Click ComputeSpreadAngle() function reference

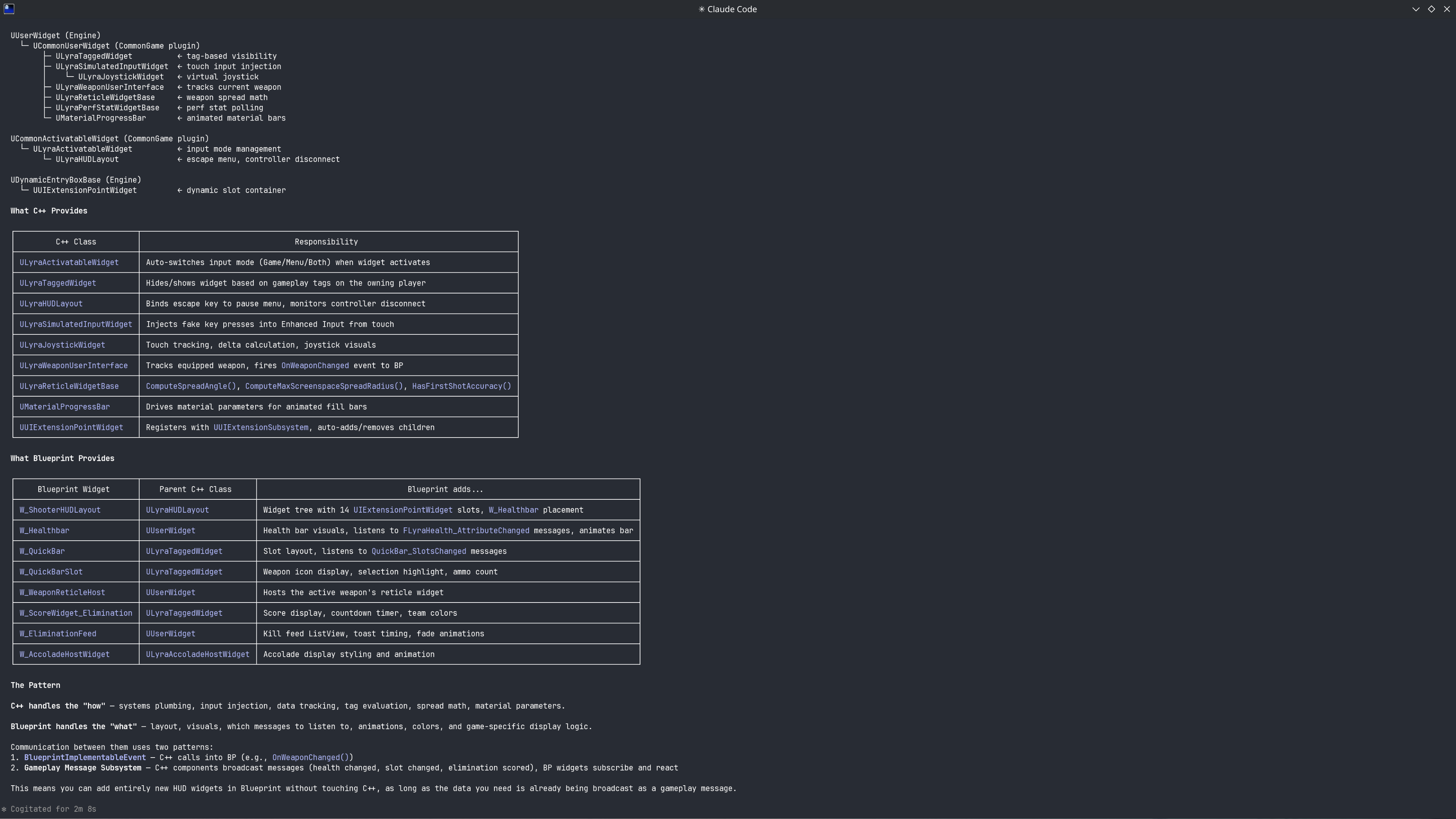[x=191, y=386]
